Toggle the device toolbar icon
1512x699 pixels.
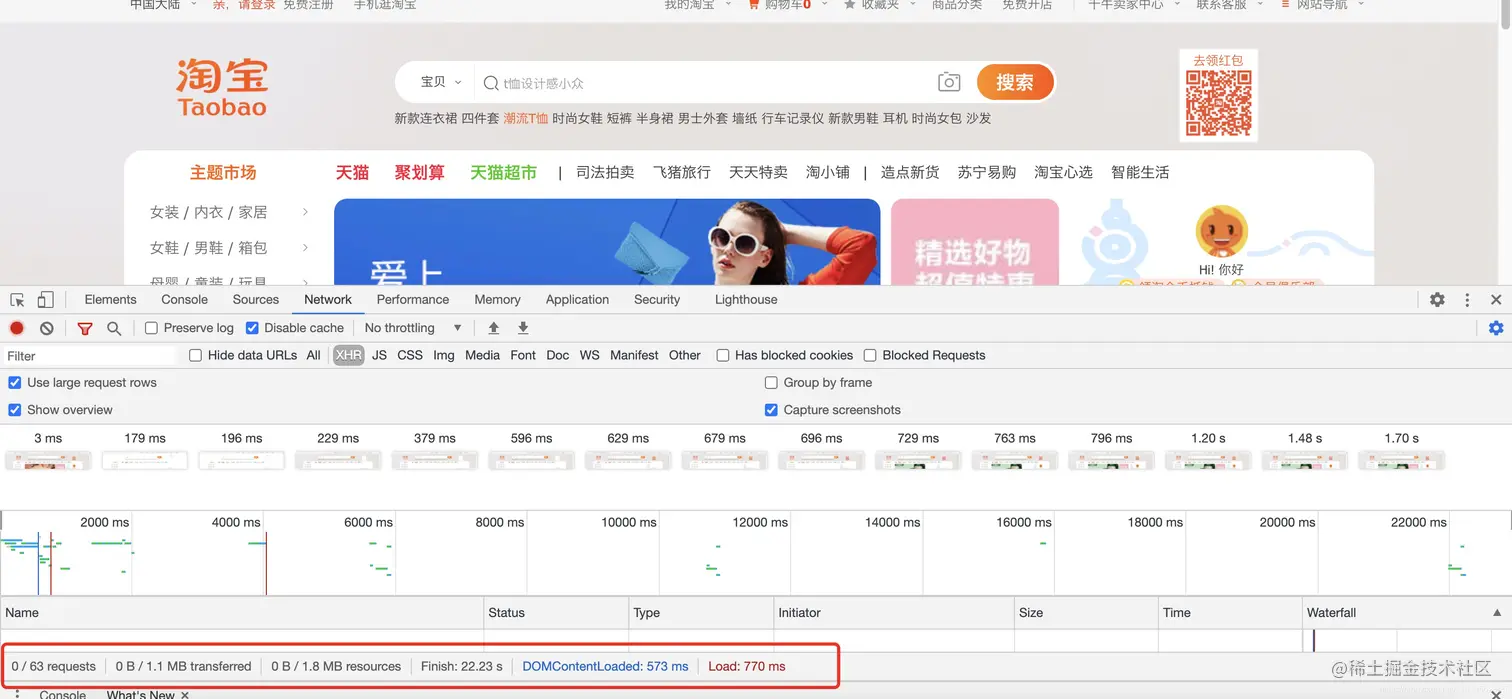point(45,300)
